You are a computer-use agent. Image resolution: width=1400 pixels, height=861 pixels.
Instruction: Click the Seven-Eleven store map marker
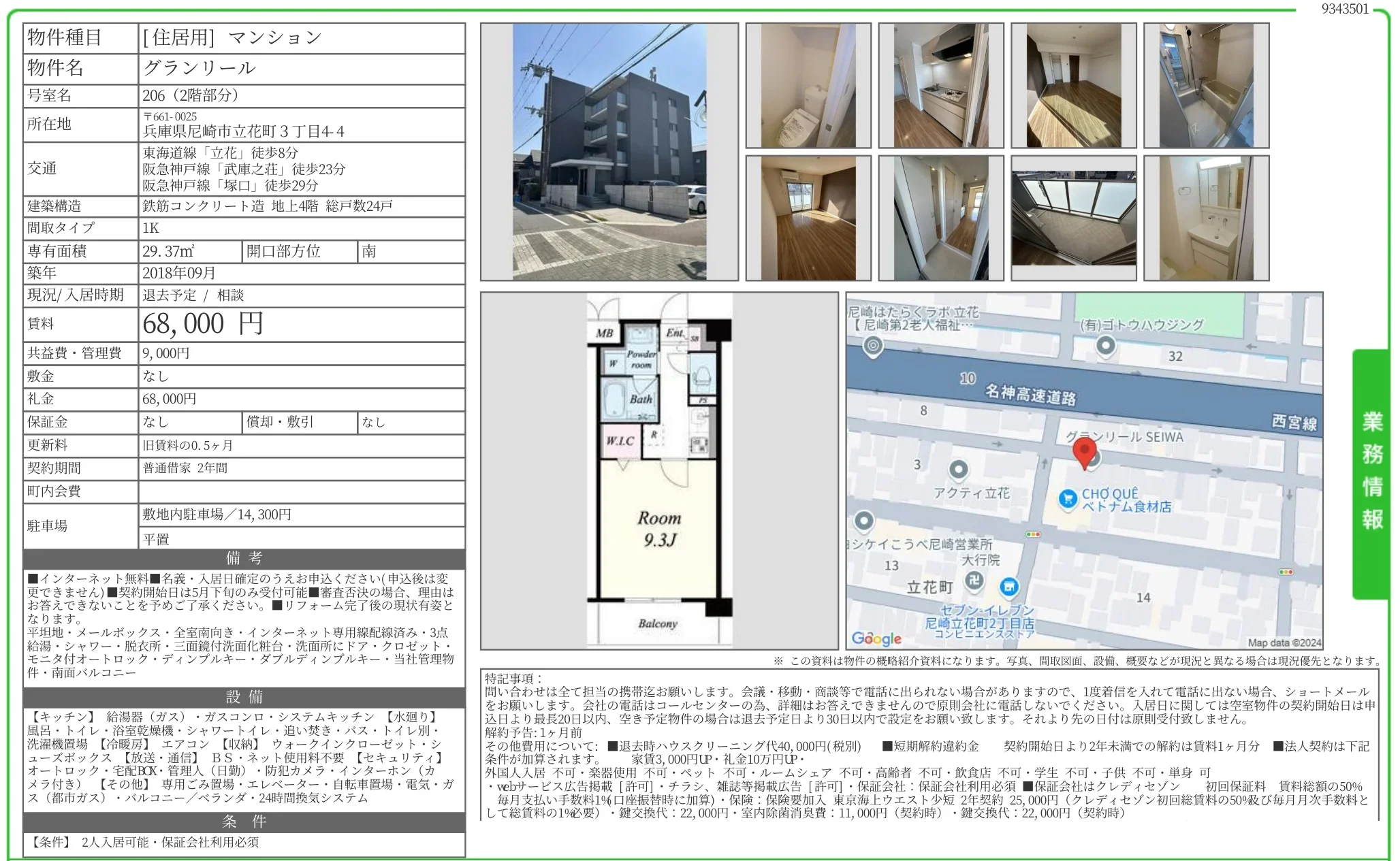point(1008,586)
